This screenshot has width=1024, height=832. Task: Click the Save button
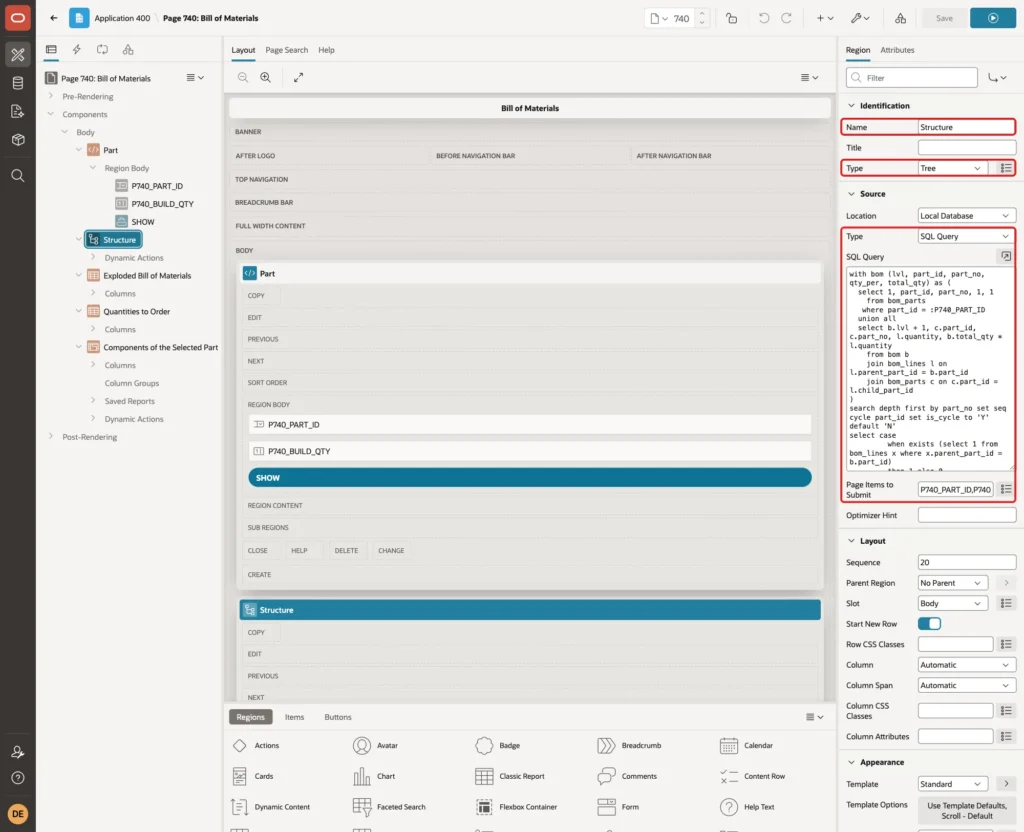[x=944, y=18]
